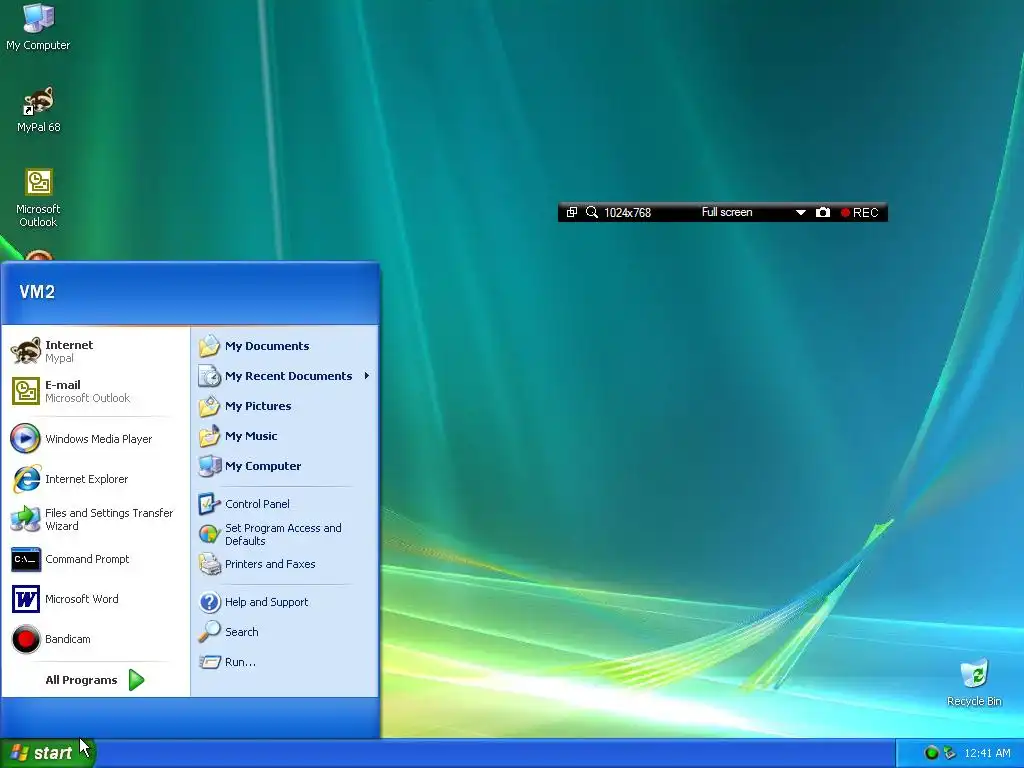Expand All Programs list
Viewport: 1024px width, 768px height.
pos(95,680)
